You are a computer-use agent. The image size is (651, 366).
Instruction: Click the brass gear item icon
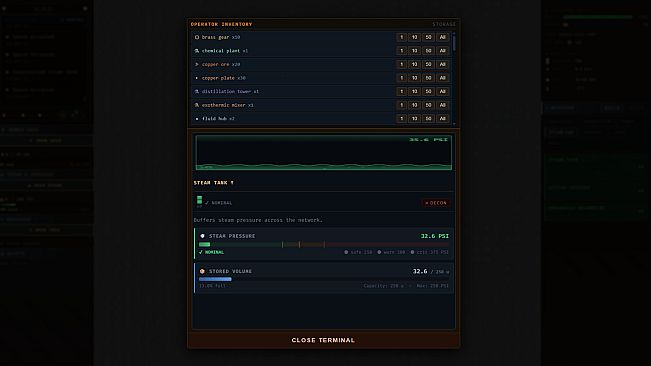click(197, 37)
